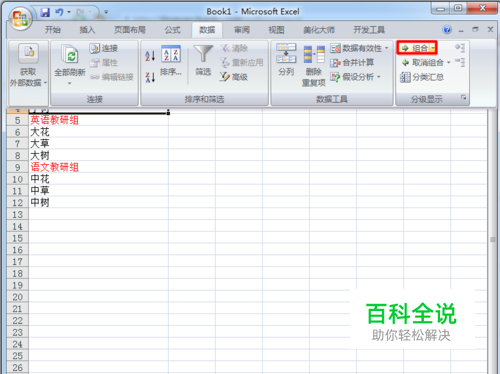The width and height of the screenshot is (500, 374).
Task: Open 高级 advanced filter
Action: coord(234,77)
